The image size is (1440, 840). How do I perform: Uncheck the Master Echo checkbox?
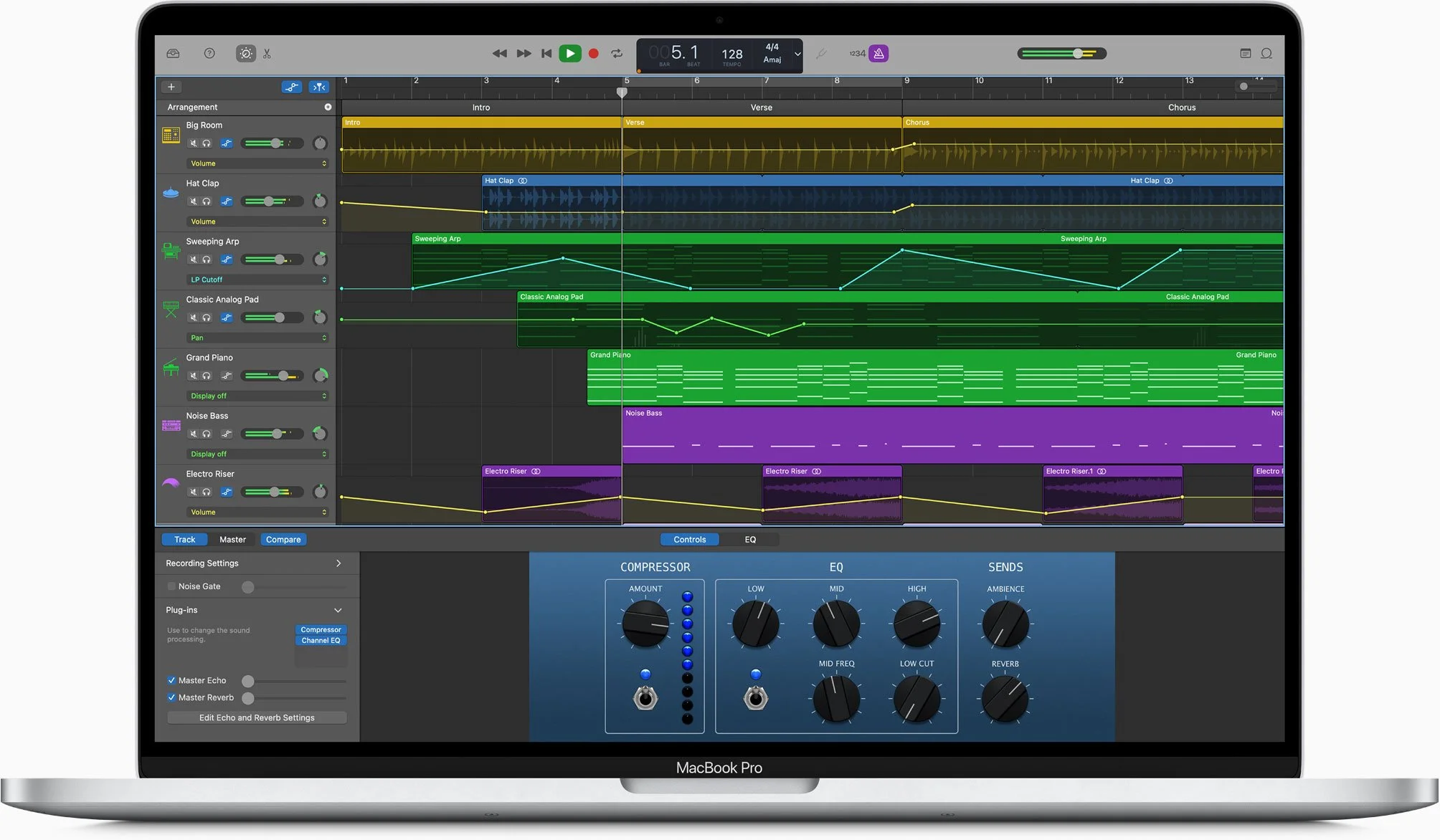171,680
